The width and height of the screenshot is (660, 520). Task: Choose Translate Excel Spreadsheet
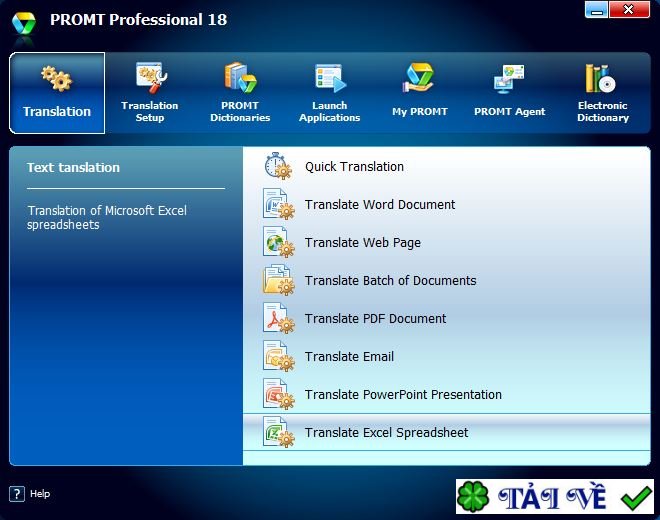386,433
